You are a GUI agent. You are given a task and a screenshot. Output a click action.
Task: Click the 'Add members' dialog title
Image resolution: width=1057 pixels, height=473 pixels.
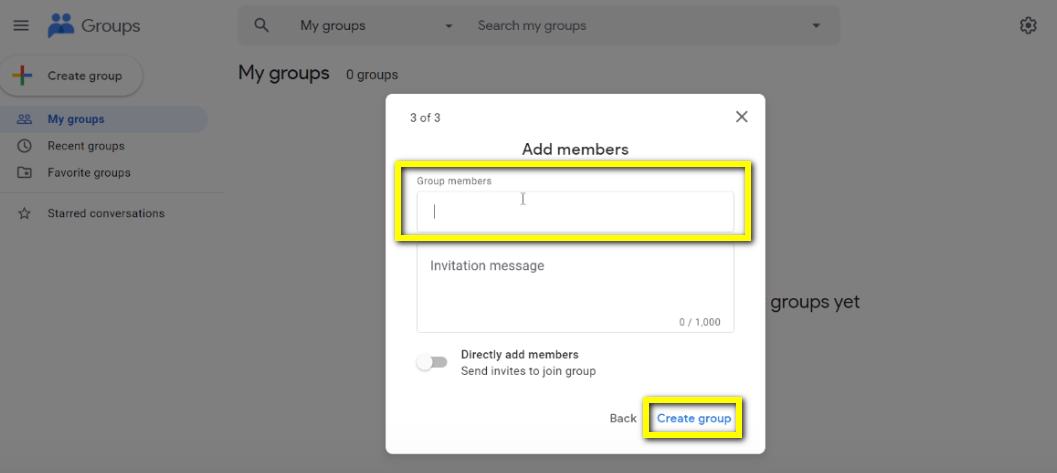pos(575,149)
